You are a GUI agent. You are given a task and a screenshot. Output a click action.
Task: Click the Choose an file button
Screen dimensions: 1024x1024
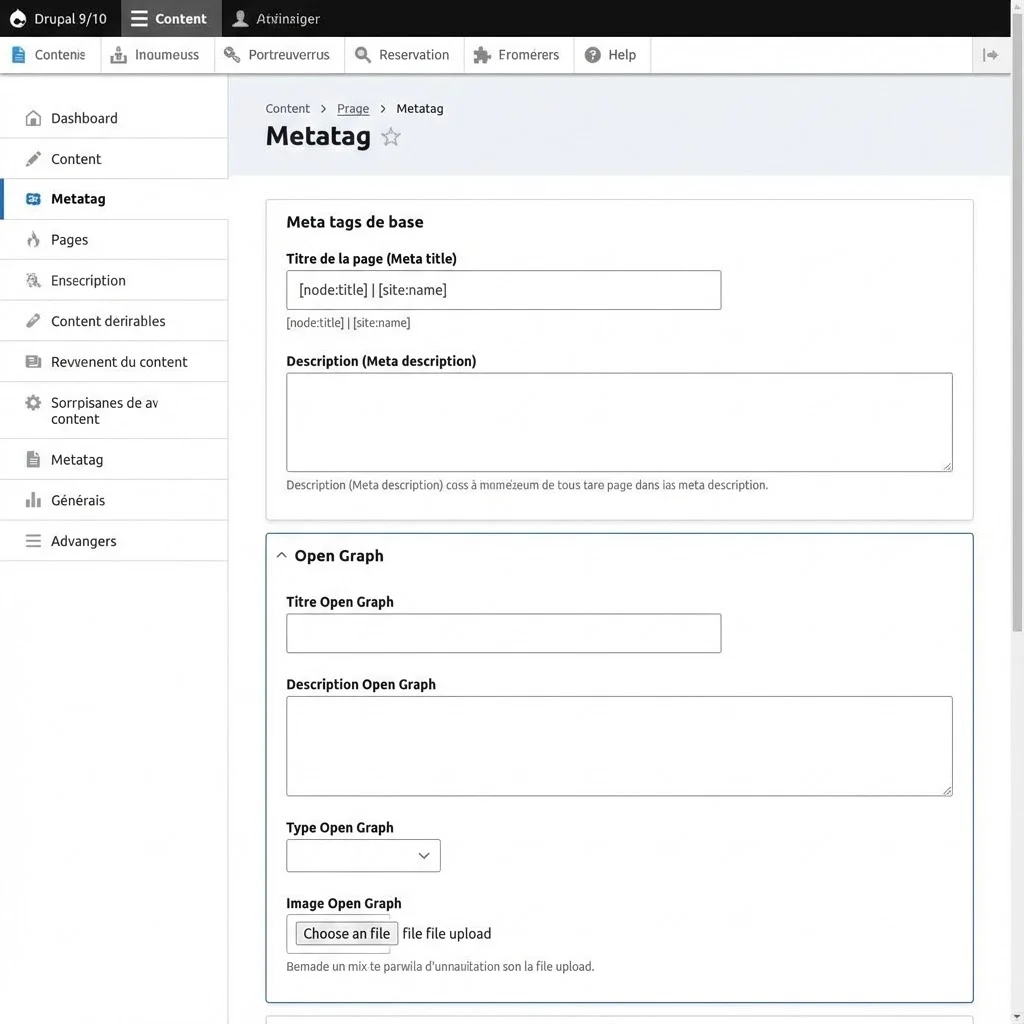pos(346,934)
